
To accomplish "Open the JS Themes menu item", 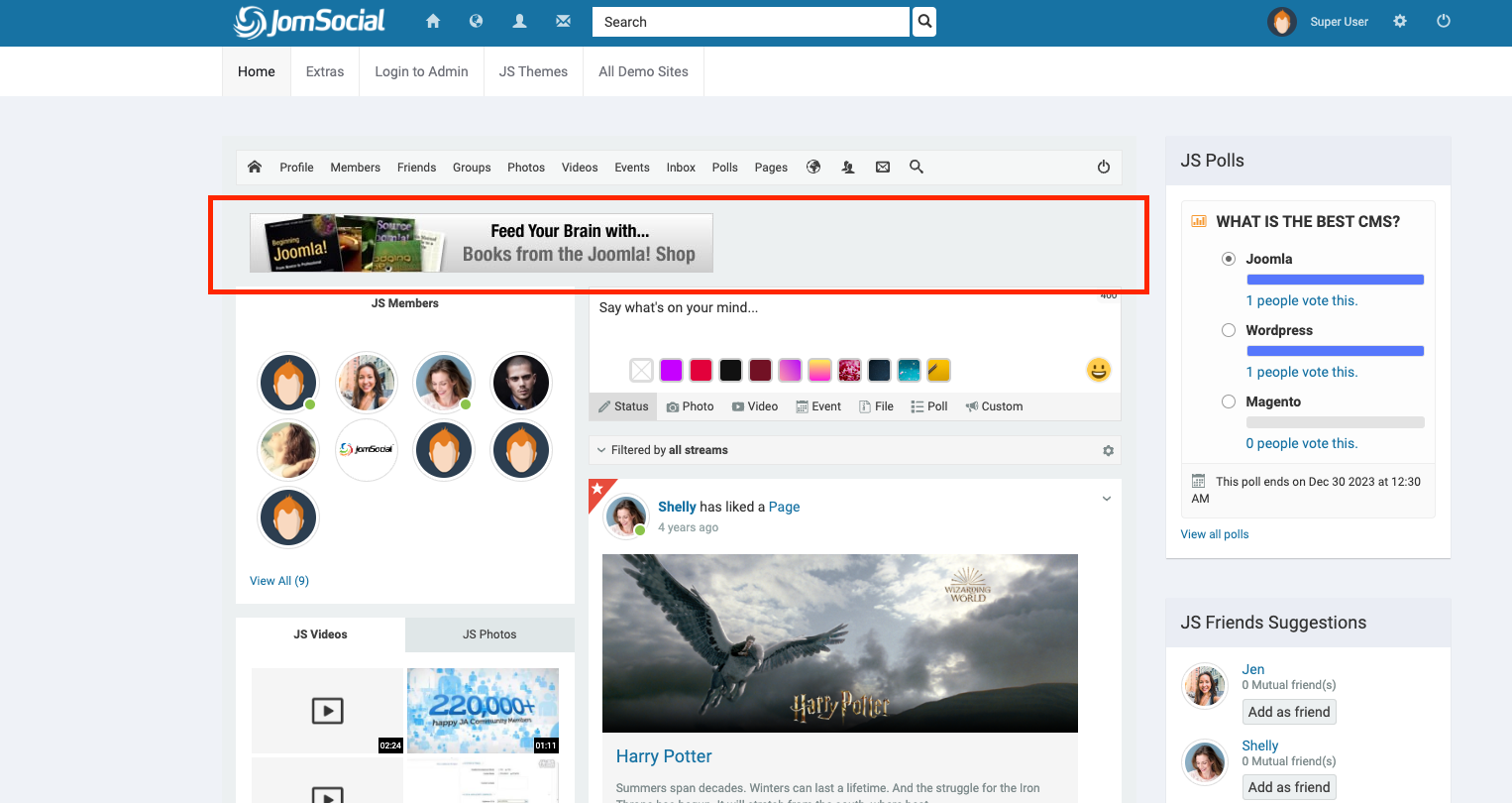I will tap(533, 71).
